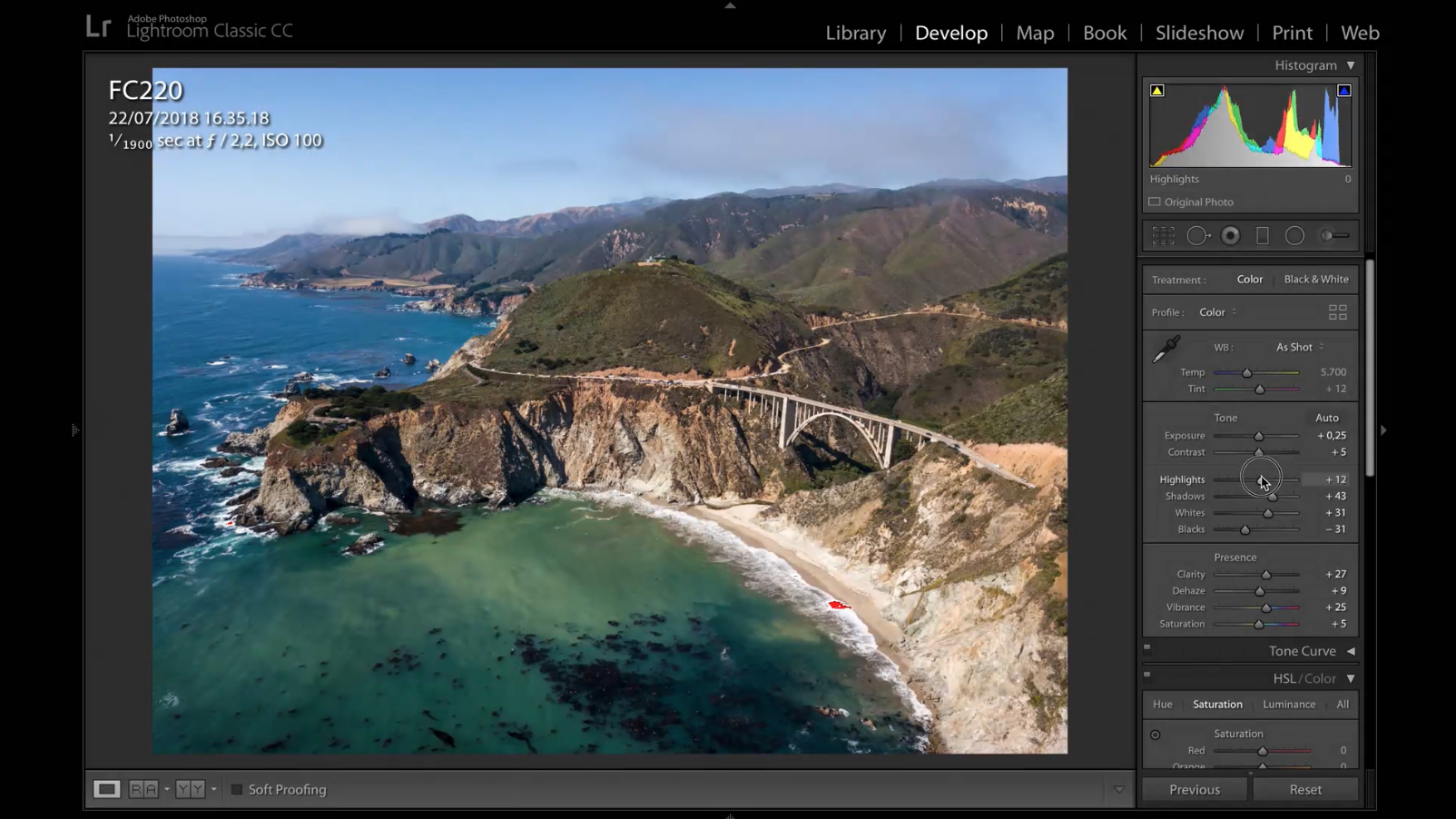
Task: Switch HSL panel to Luminance tab
Action: tap(1289, 705)
